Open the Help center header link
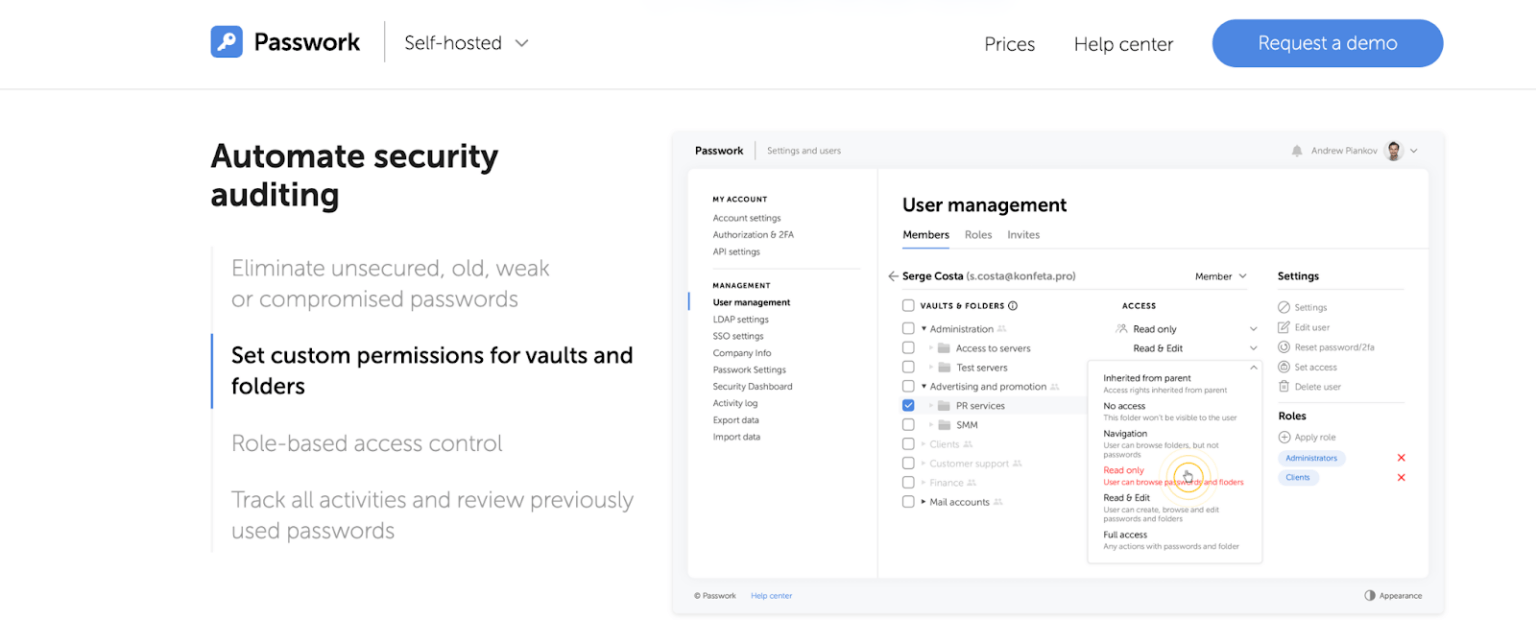1536x643 pixels. coord(1123,44)
